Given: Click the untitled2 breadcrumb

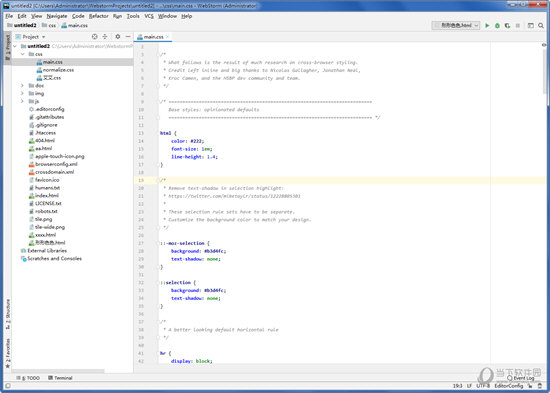Looking at the screenshot, I should click(x=22, y=26).
